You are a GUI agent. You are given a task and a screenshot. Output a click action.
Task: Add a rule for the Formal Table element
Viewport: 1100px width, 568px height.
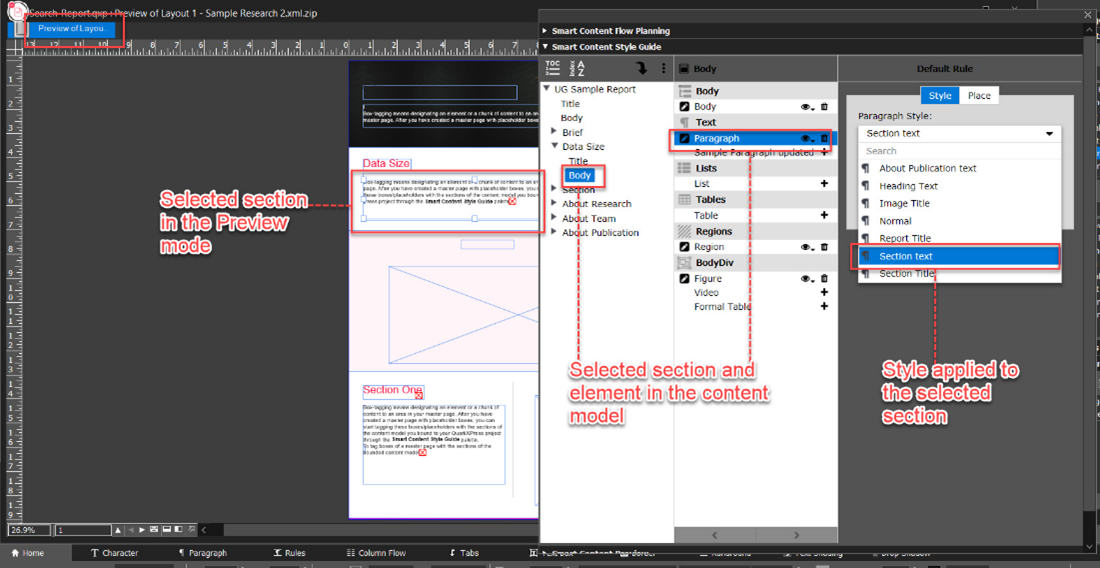pos(824,306)
